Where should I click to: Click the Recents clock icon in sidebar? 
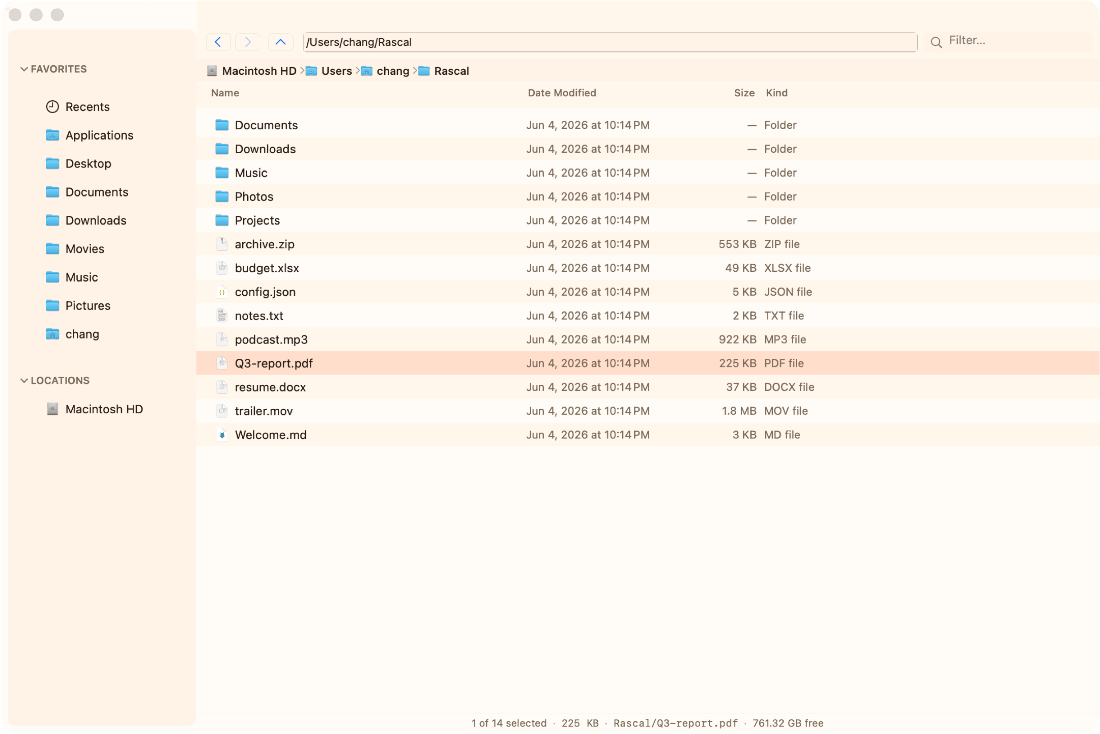click(53, 107)
